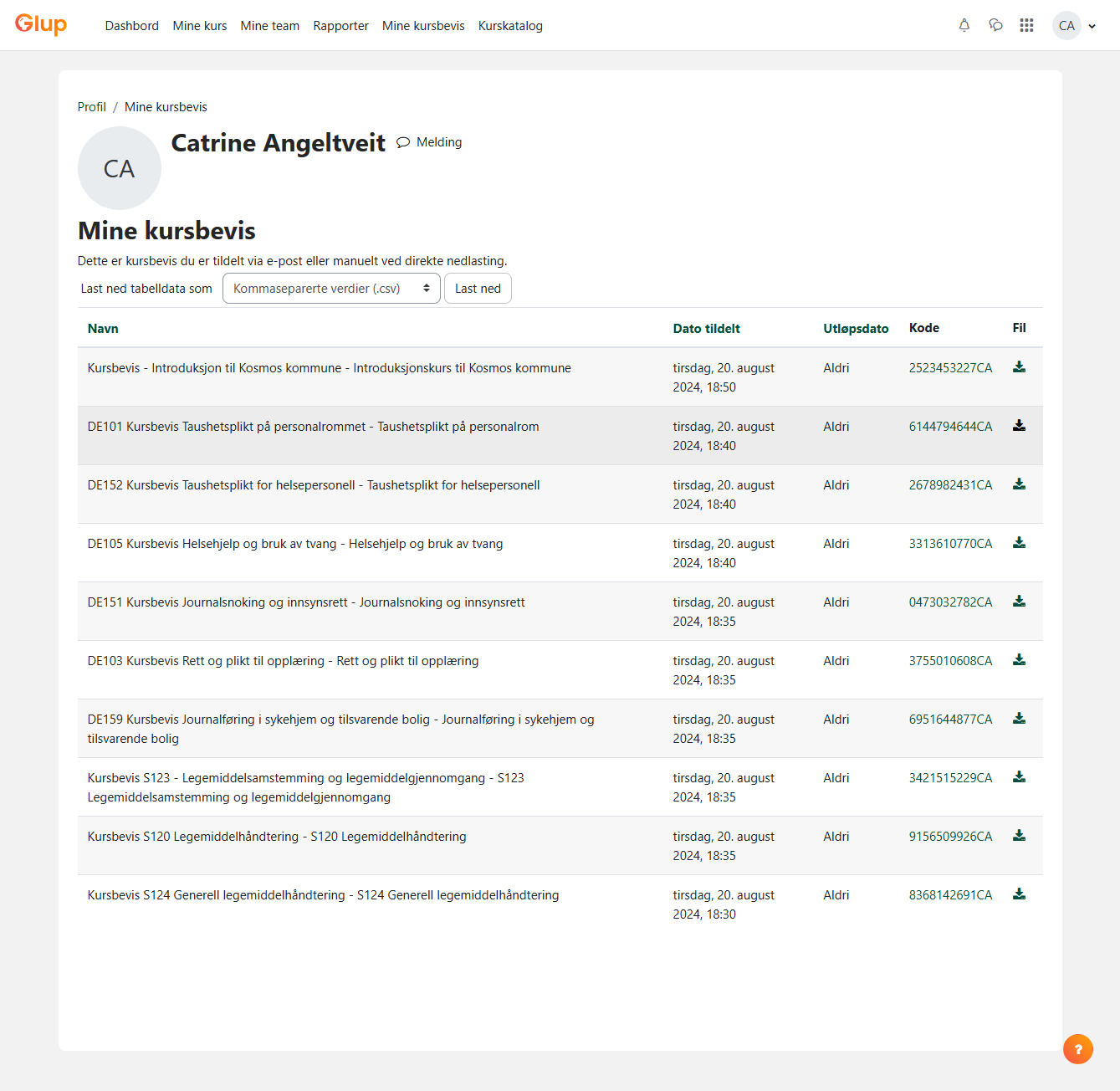Sort table by Utløpsdato column
Image resolution: width=1120 pixels, height=1091 pixels.
click(x=856, y=329)
